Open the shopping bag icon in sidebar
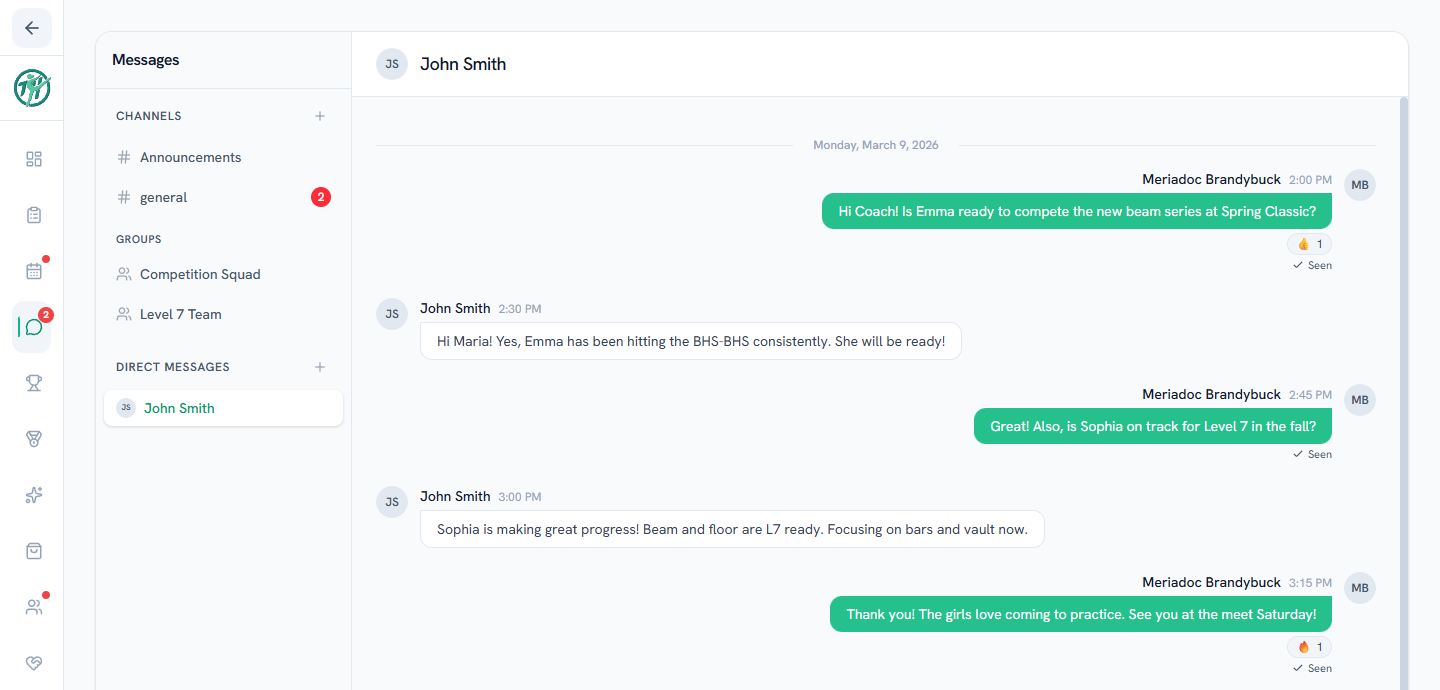This screenshot has width=1440, height=690. pos(34,551)
